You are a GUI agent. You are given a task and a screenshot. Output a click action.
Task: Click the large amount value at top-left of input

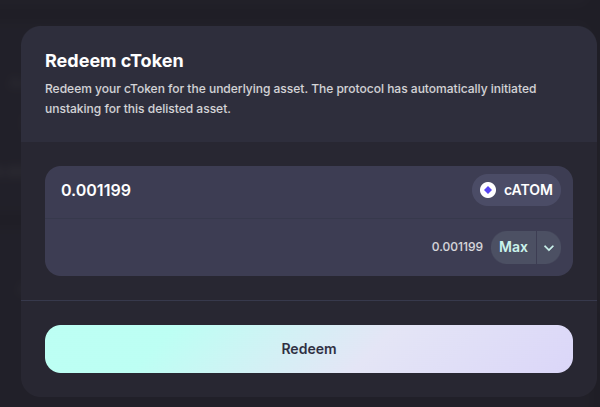click(x=96, y=190)
